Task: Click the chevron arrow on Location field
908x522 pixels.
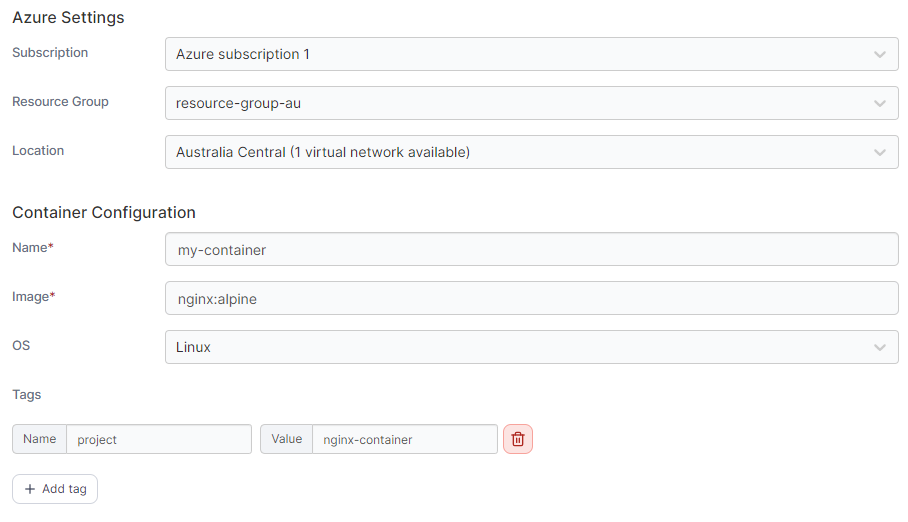Action: coord(879,152)
